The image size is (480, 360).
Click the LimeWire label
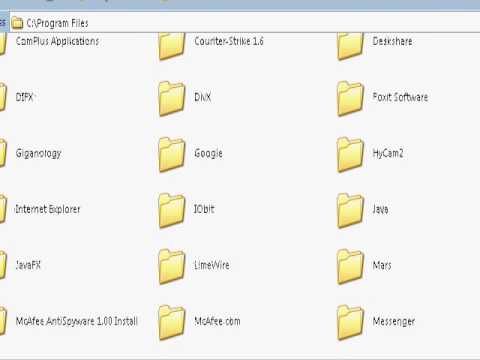(212, 265)
